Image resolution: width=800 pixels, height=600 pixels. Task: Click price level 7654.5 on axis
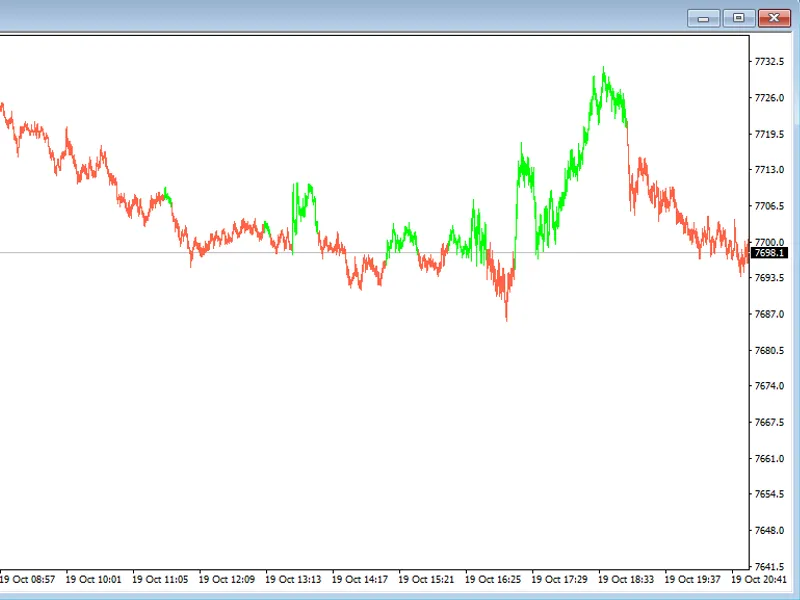769,494
